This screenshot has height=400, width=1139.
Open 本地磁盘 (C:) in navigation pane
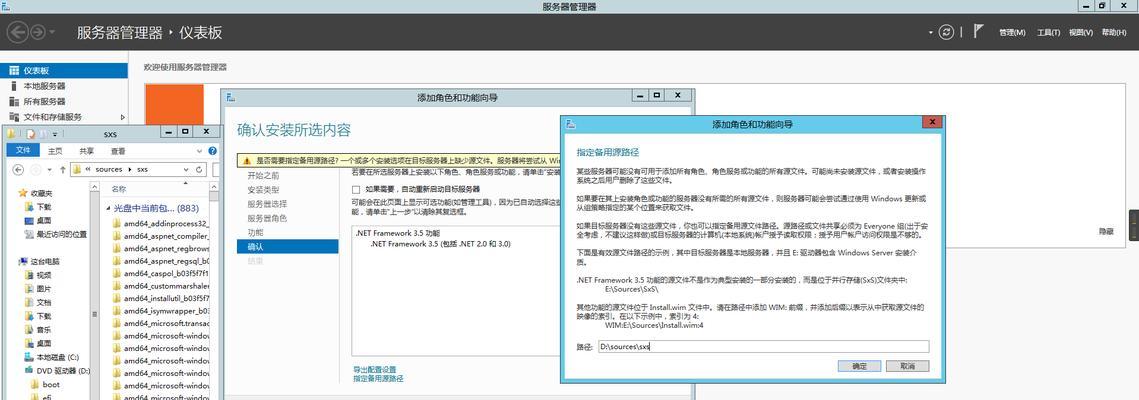52,357
